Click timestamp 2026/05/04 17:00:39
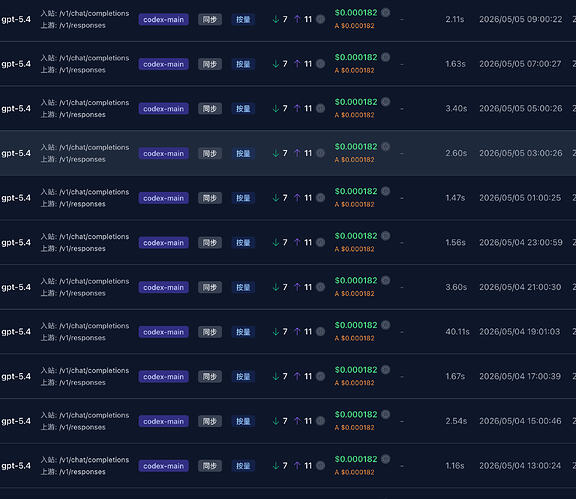Viewport: 576px width, 499px height. pos(520,376)
